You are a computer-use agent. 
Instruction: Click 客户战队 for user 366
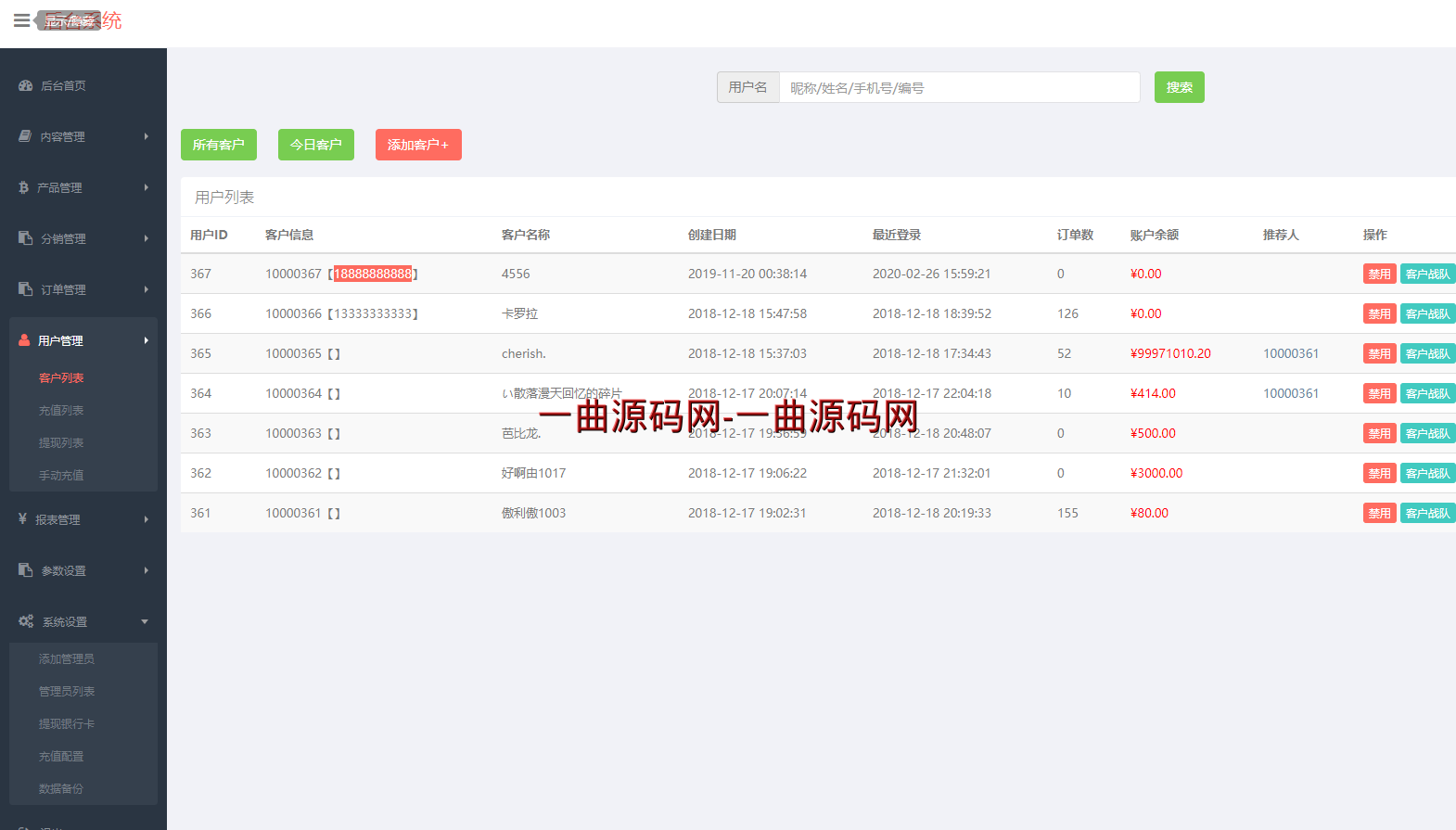click(1428, 313)
